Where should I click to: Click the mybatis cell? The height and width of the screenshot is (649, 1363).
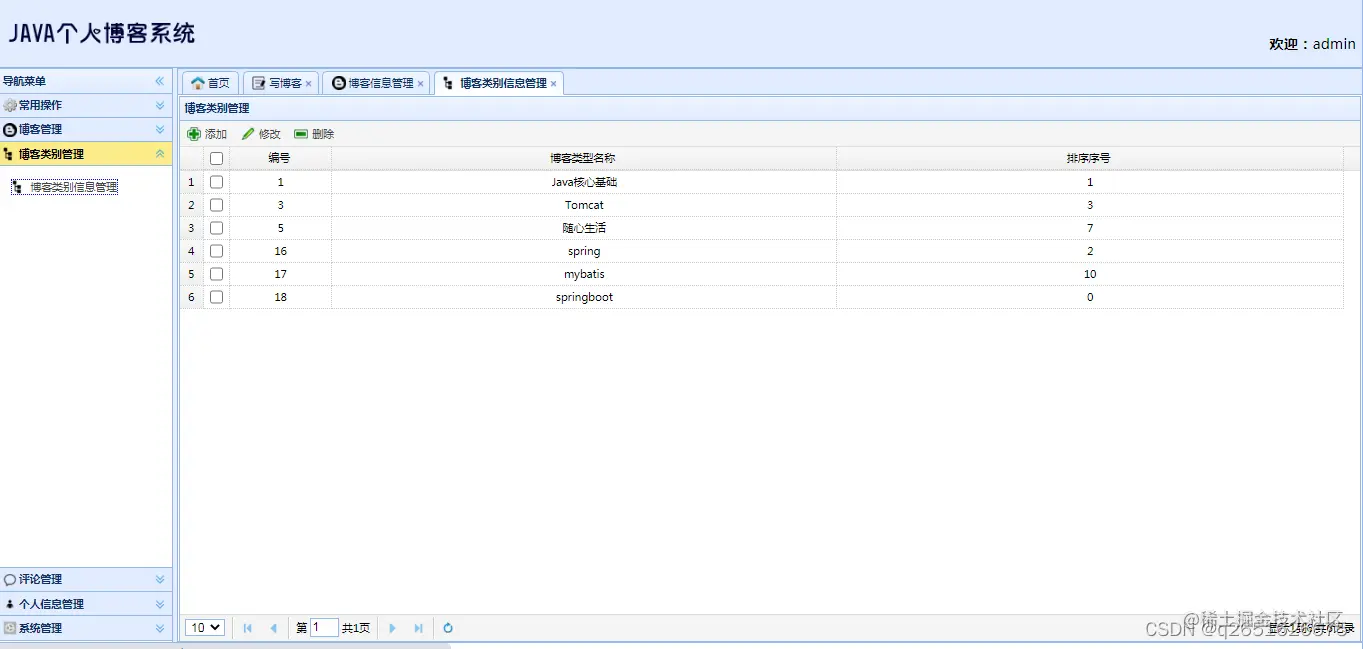(x=584, y=274)
